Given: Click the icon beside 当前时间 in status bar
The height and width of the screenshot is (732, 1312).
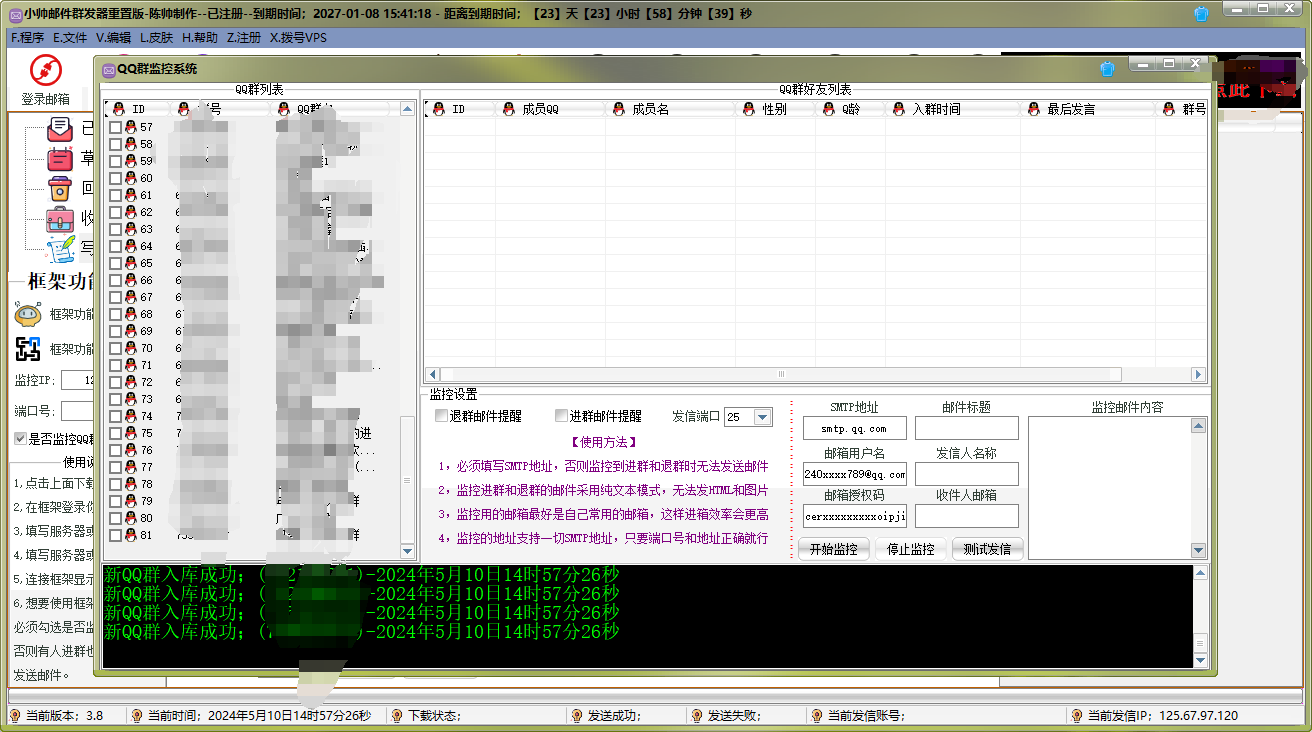Looking at the screenshot, I should pos(137,716).
